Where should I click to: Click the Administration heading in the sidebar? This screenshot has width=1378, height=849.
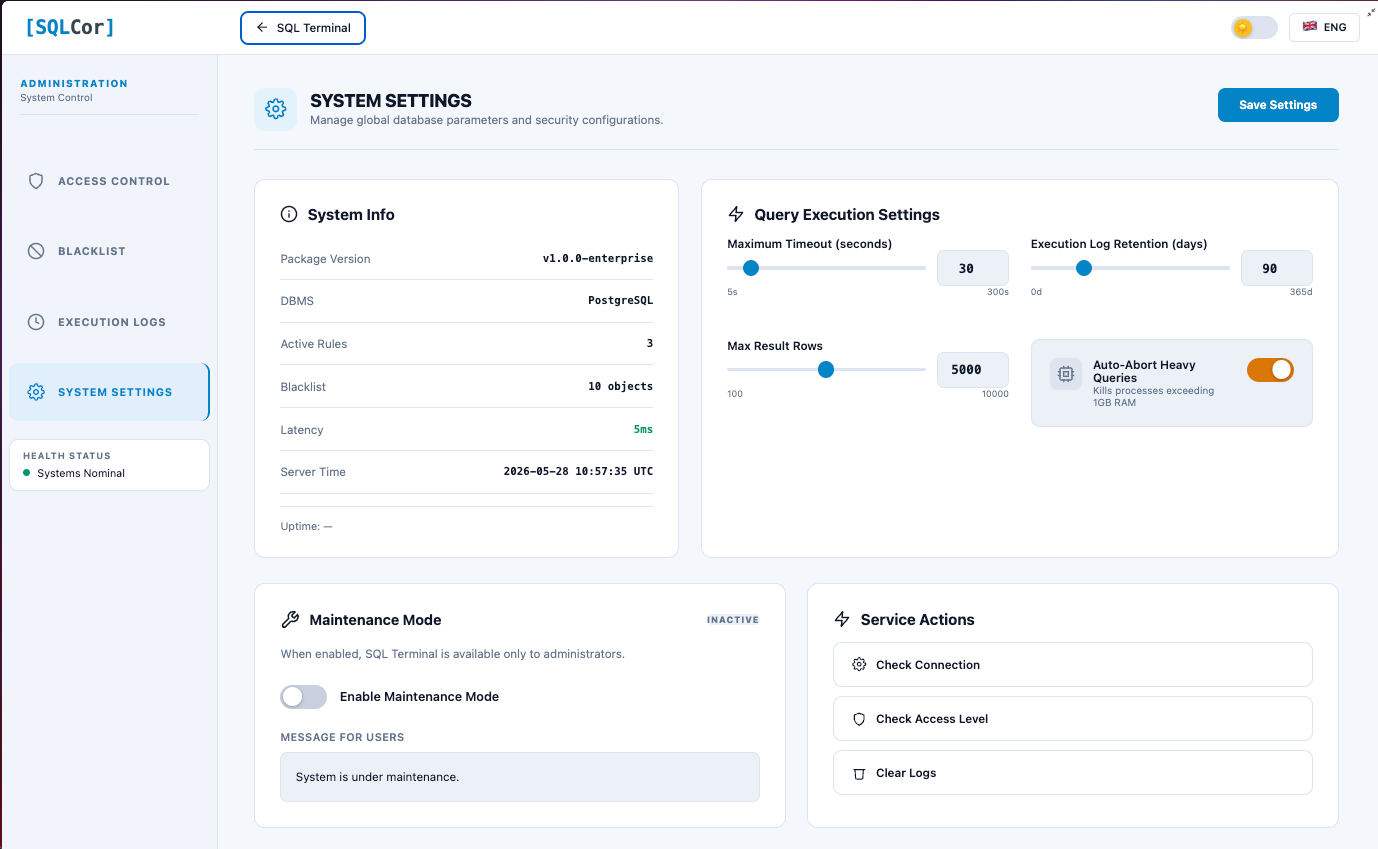[x=74, y=84]
